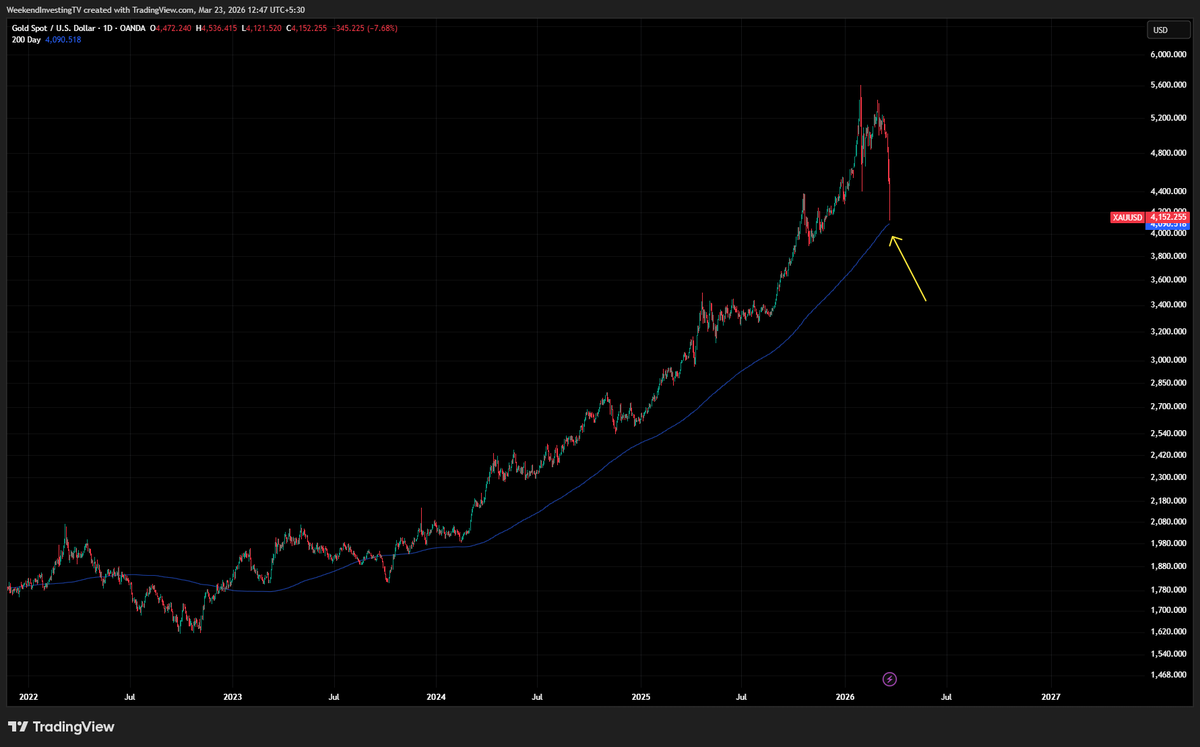Click the 3,200.000 price axis label
This screenshot has height=747, width=1200.
[x=1167, y=331]
